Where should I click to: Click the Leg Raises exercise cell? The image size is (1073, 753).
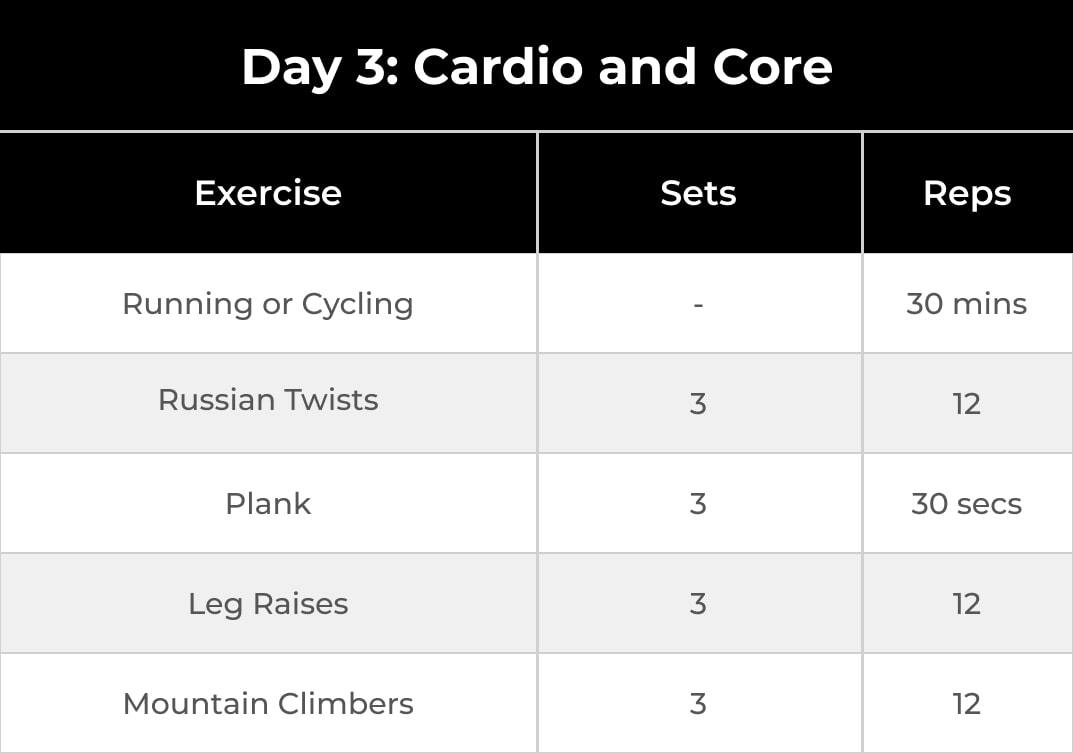[268, 604]
